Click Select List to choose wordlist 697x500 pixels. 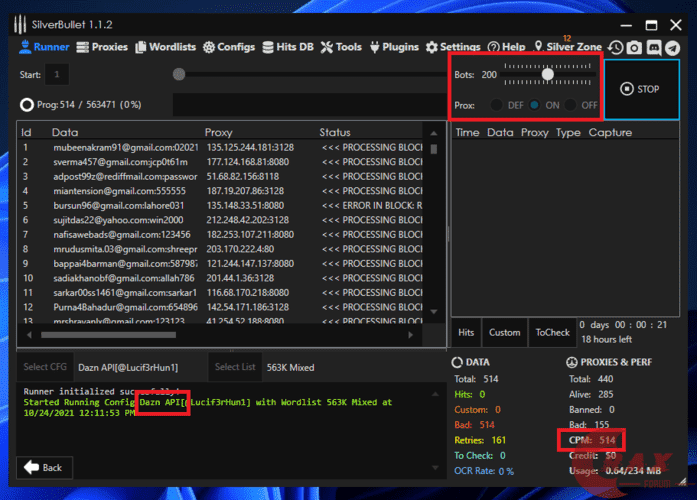point(234,367)
